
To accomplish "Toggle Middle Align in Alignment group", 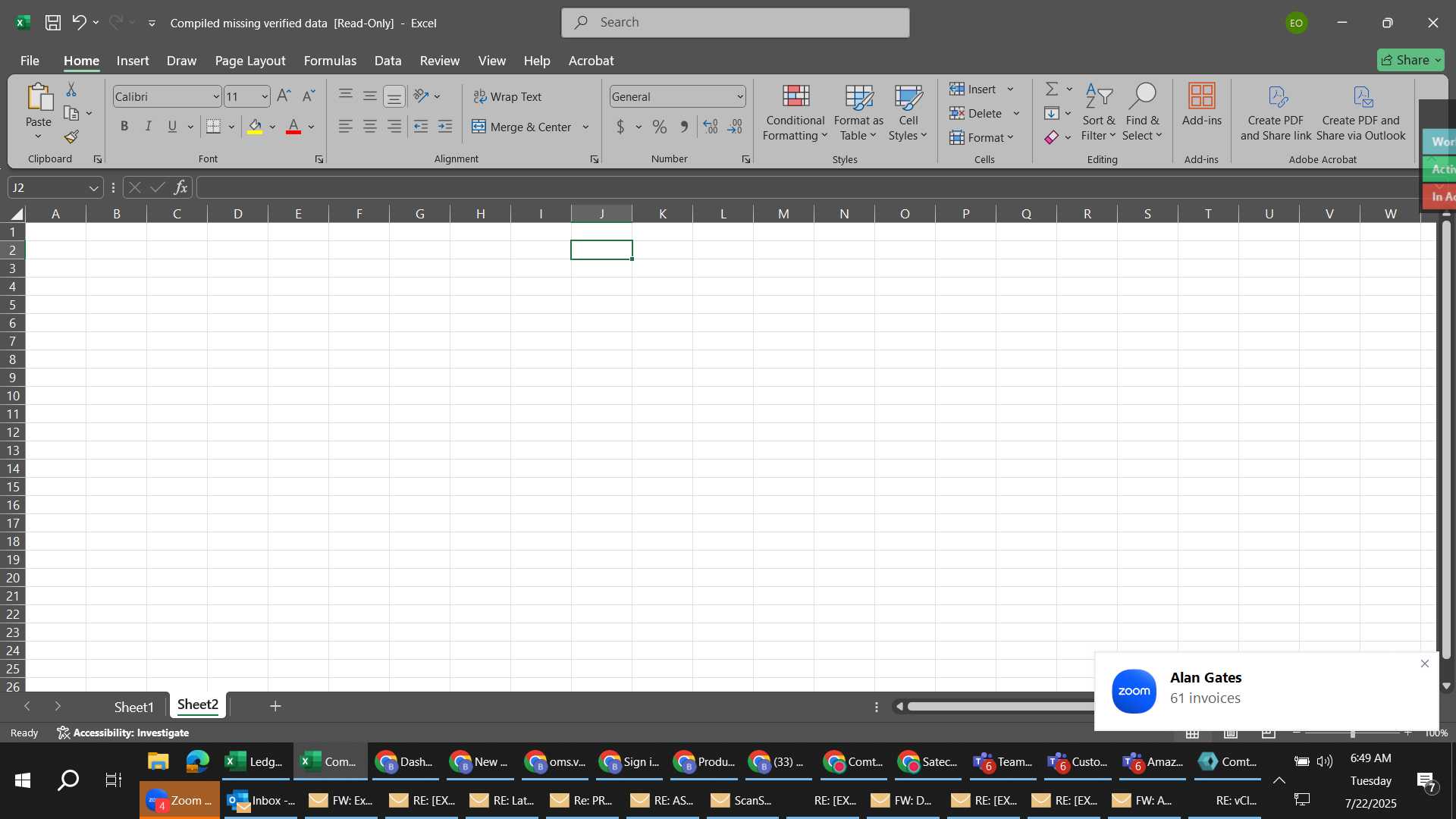I will coord(370,96).
